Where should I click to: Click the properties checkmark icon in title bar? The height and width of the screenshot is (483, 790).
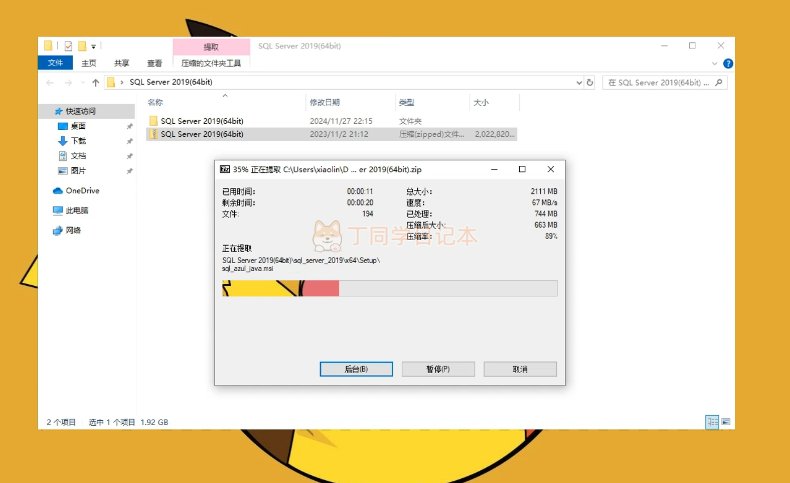click(68, 46)
